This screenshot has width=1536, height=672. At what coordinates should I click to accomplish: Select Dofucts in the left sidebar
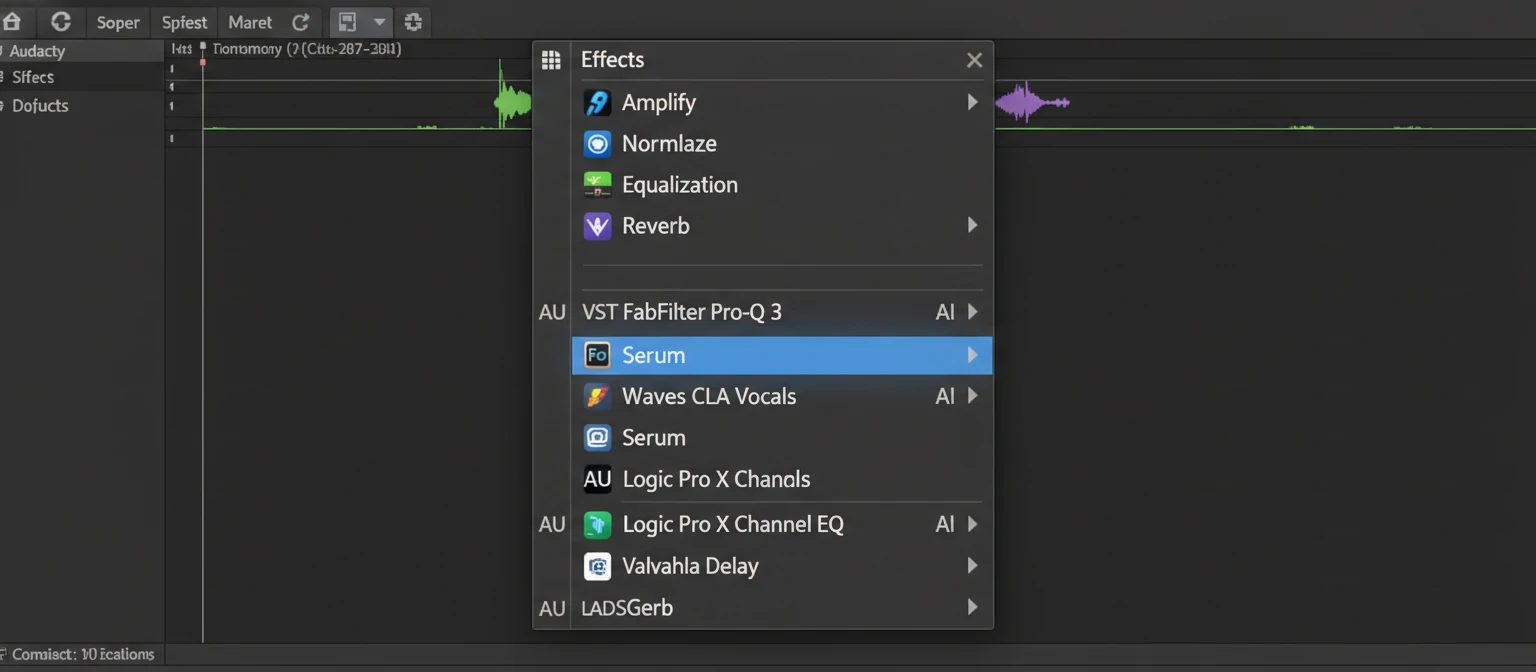tap(40, 105)
